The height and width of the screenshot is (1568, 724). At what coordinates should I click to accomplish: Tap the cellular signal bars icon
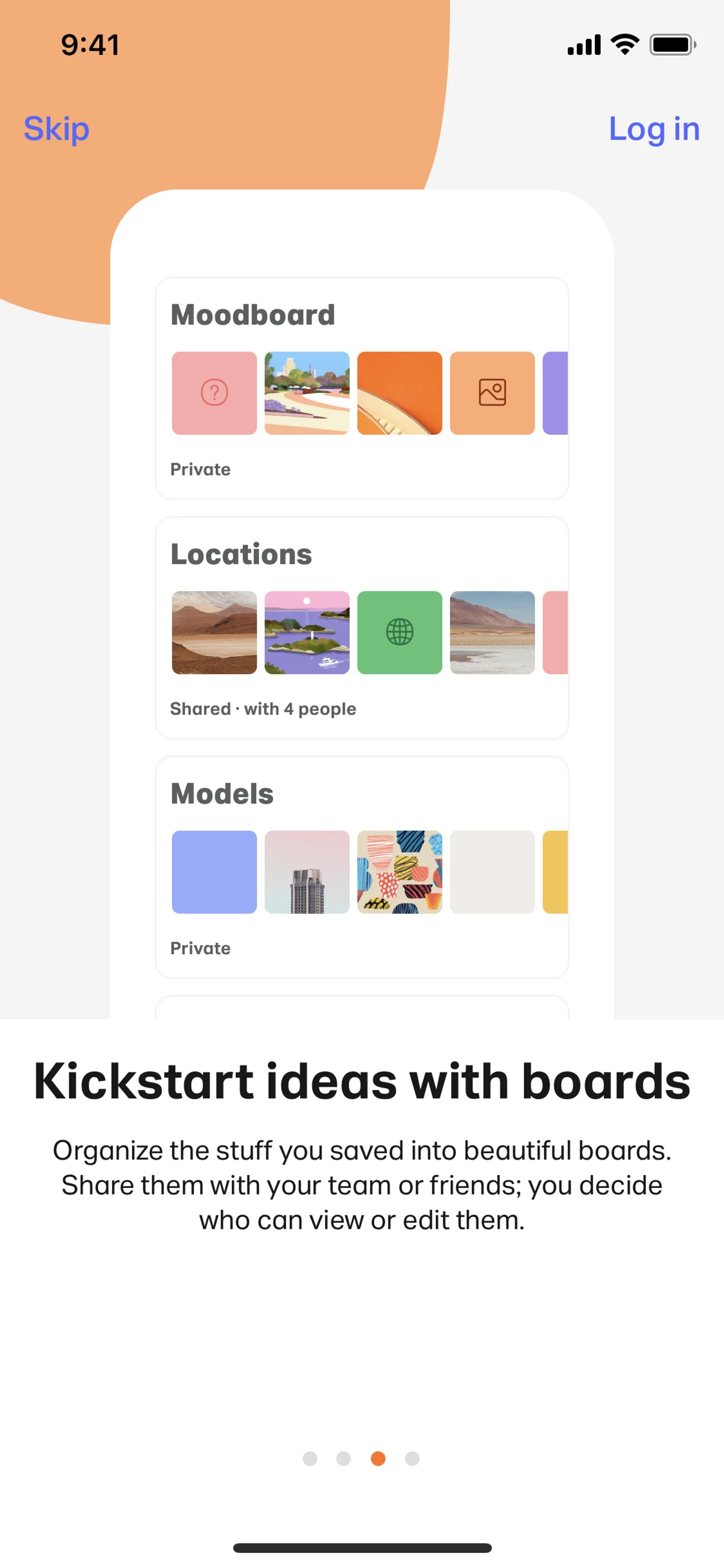click(583, 45)
